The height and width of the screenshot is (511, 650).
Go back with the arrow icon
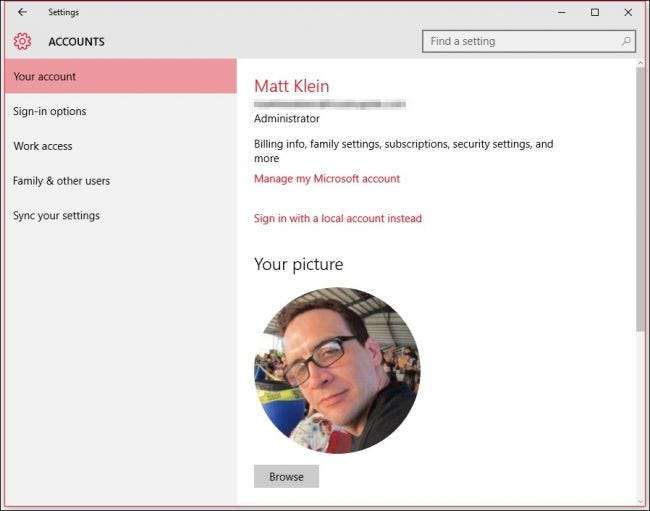point(22,12)
